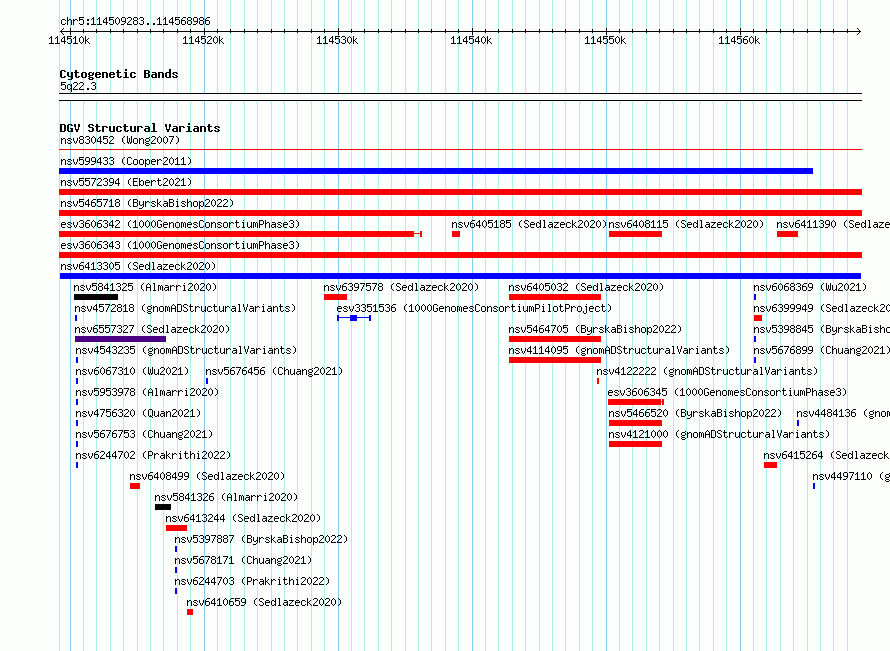
Task: Click the black nsv5841326 variant bar
Action: coord(163,507)
